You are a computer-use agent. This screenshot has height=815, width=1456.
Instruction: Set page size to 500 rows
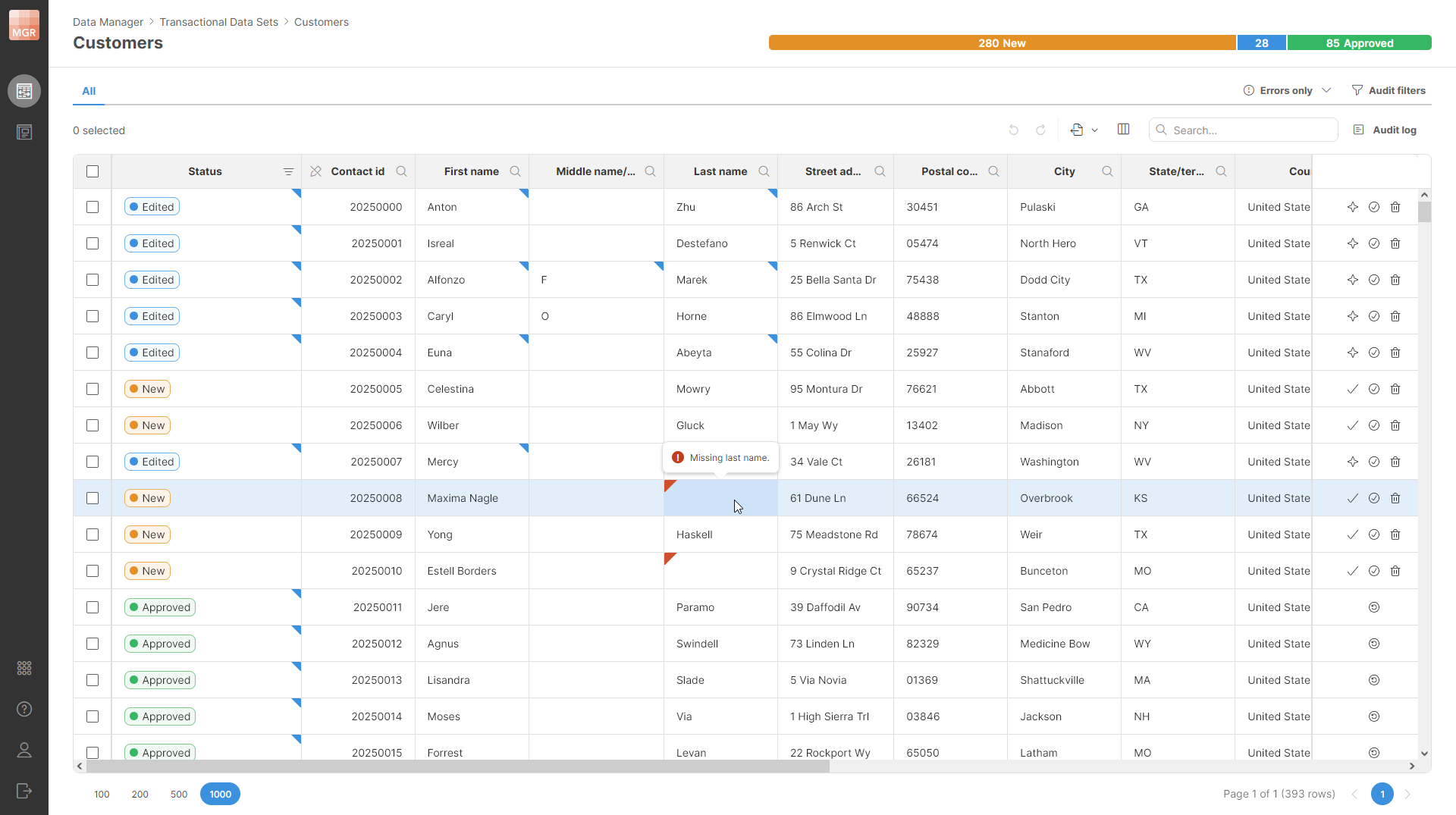click(178, 794)
